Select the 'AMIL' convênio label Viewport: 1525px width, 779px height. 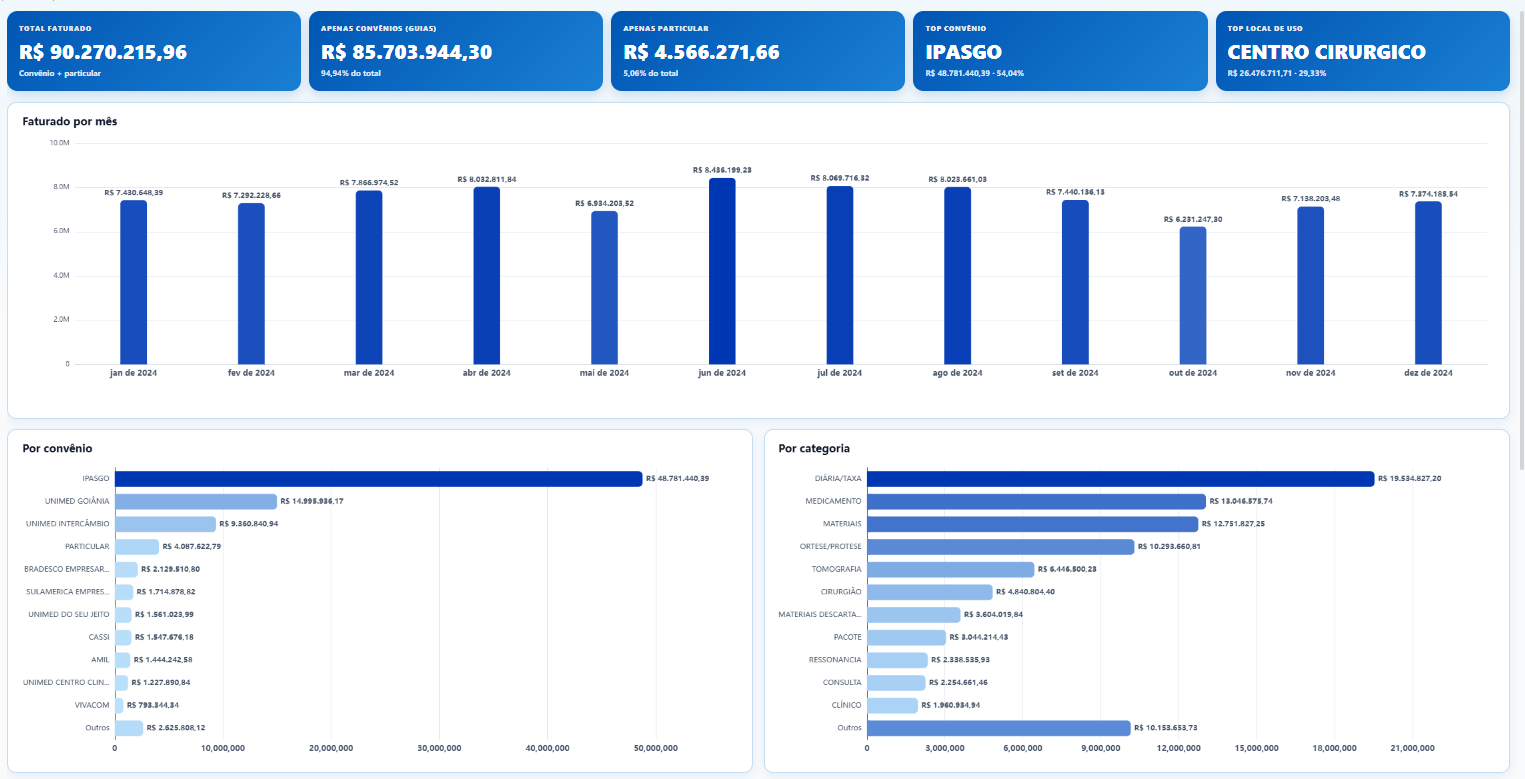click(100, 660)
